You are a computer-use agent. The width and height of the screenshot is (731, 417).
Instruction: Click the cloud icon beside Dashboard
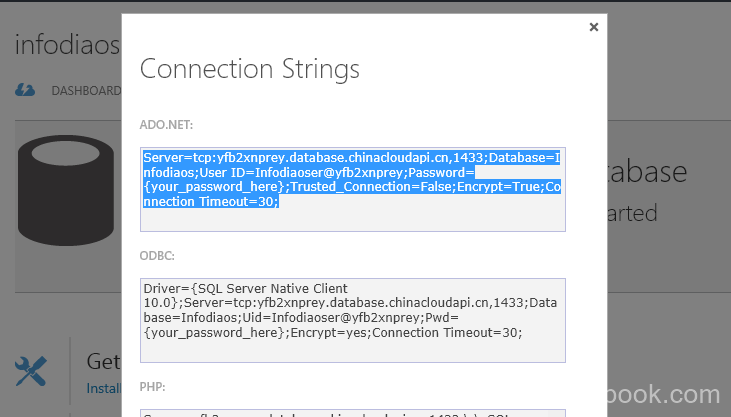coord(27,90)
